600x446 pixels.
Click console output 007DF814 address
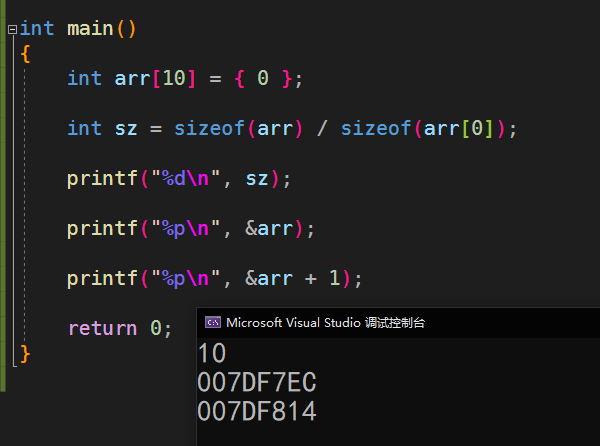257,411
